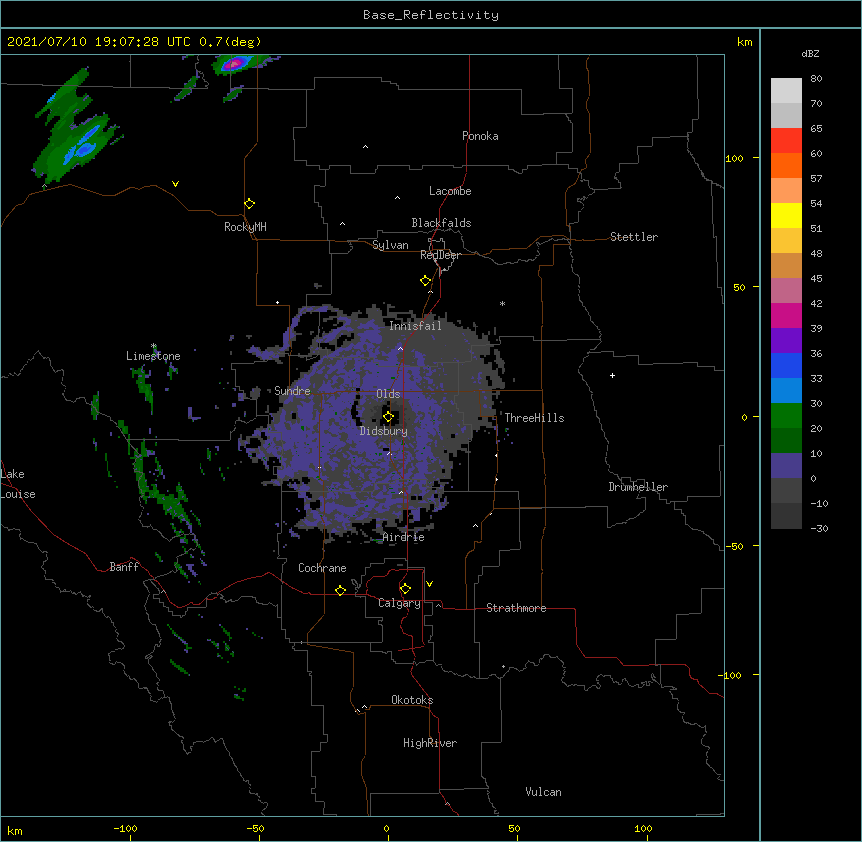Click the magenta-core storm cell at the map top
Viewport: 862px width, 842px height.
[235, 64]
